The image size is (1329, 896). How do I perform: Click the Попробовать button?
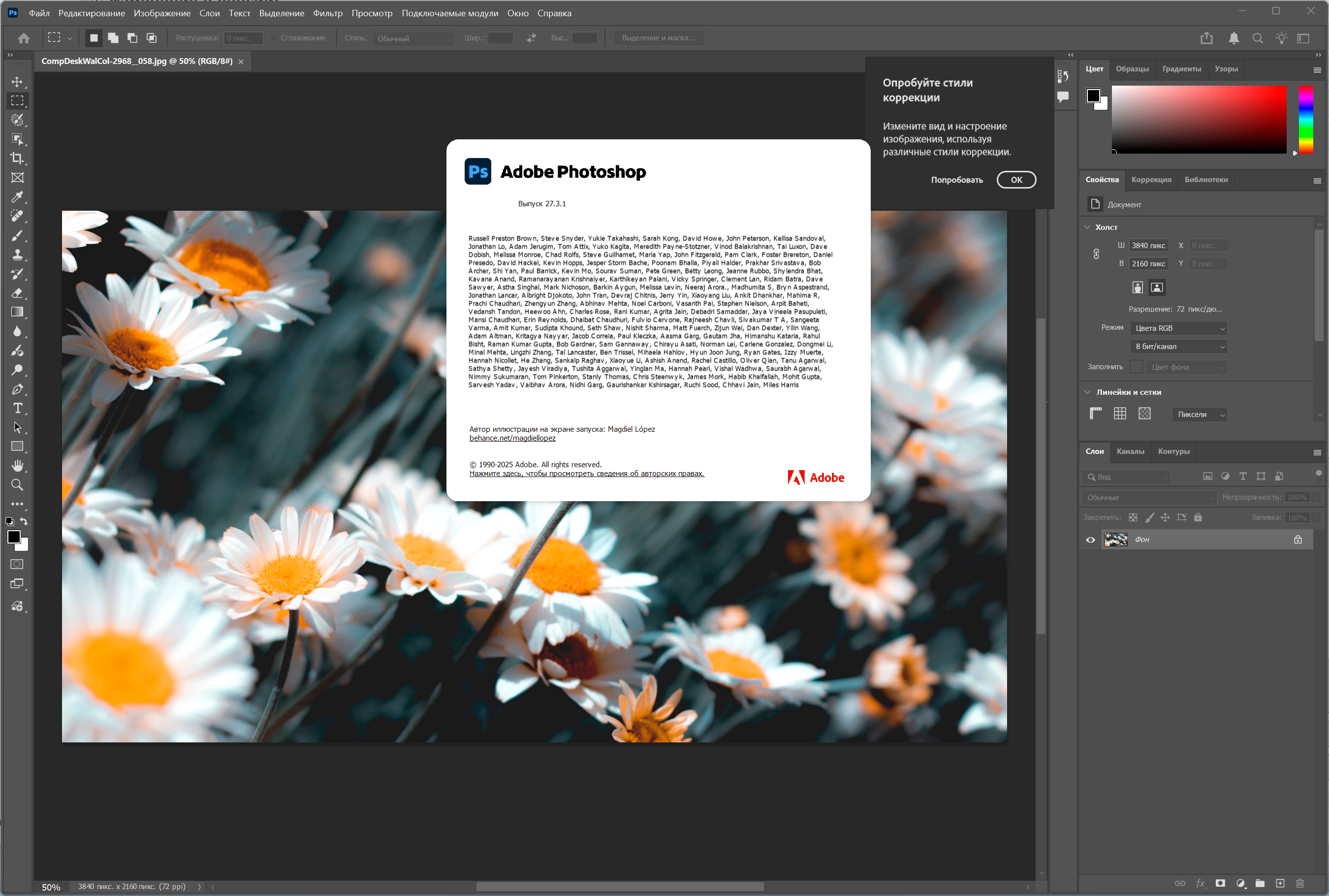pyautogui.click(x=956, y=180)
